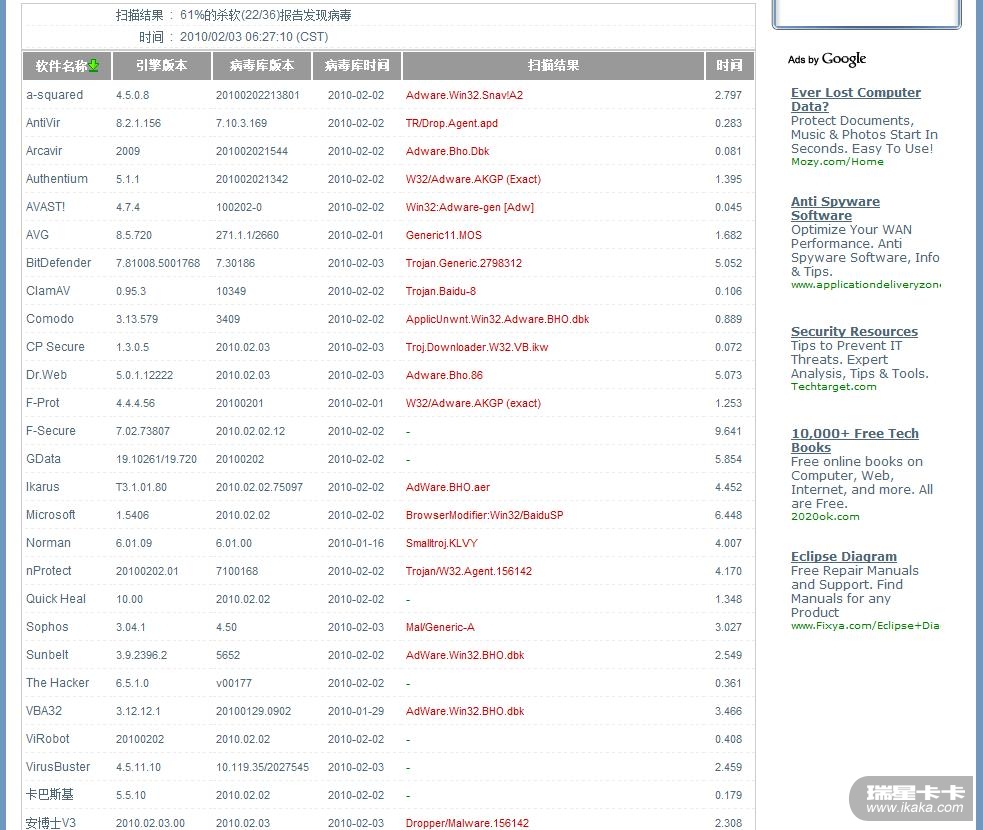Click the 病毒库时间 column header
Screen dimensions: 983x830
[357, 65]
